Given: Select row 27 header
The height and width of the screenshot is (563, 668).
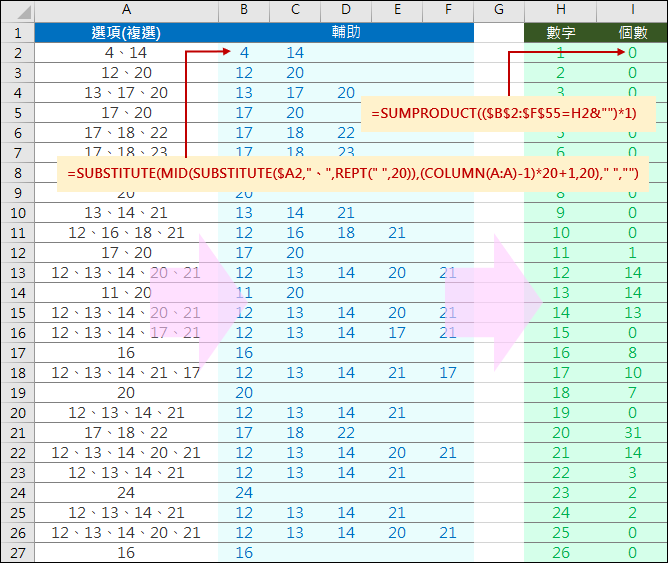Looking at the screenshot, I should (x=17, y=553).
